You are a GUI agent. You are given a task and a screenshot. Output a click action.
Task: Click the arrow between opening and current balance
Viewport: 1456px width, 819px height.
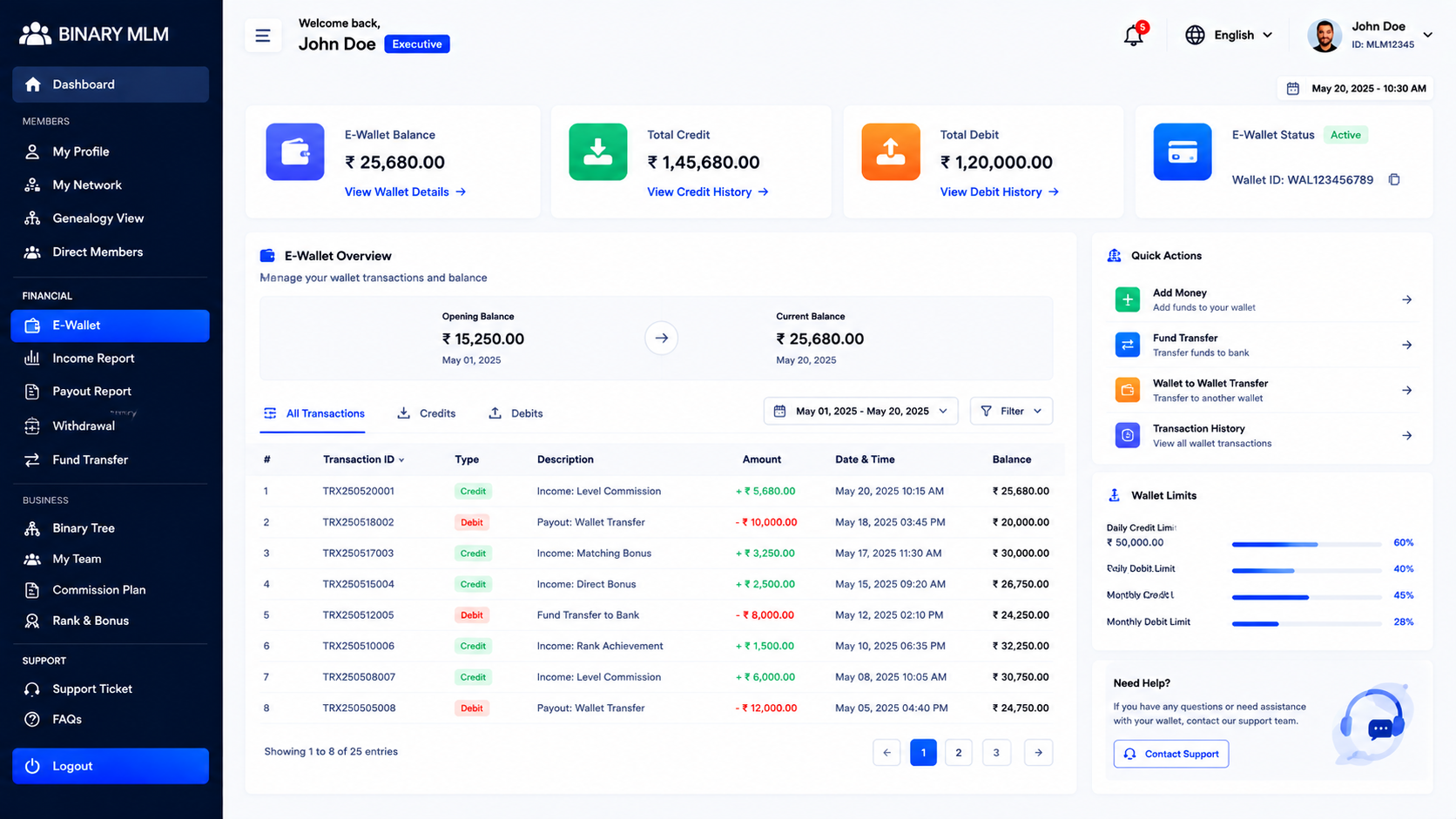662,338
